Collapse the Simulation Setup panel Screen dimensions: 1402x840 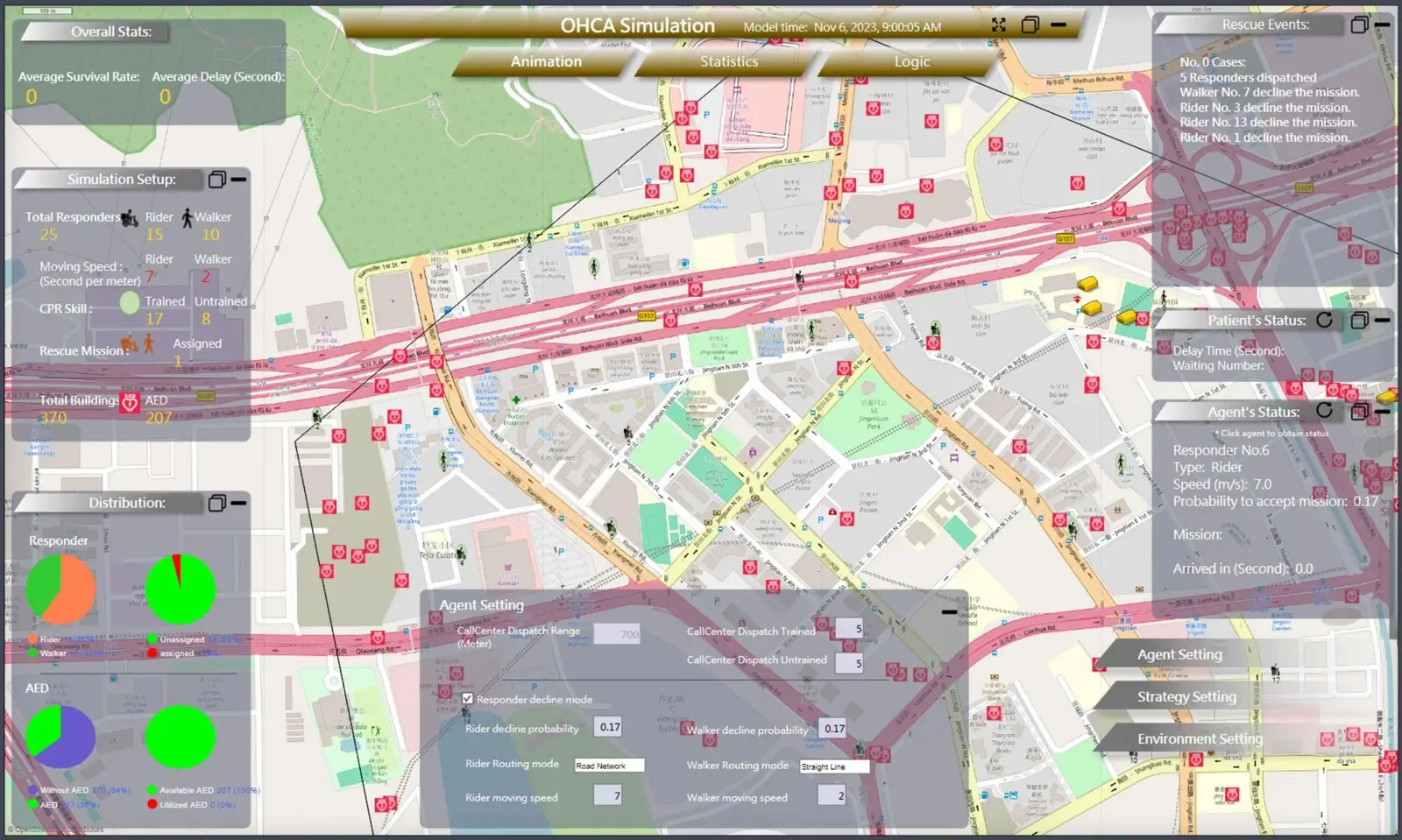click(x=238, y=180)
